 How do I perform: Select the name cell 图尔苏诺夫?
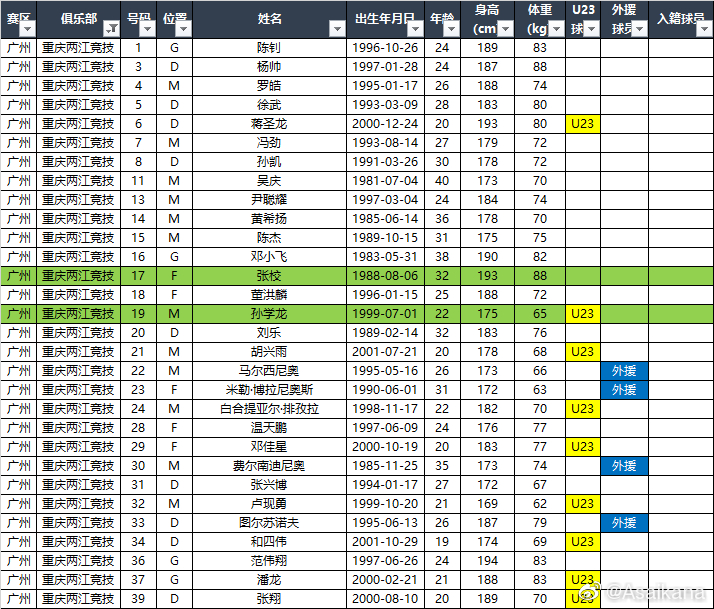[x=269, y=523]
